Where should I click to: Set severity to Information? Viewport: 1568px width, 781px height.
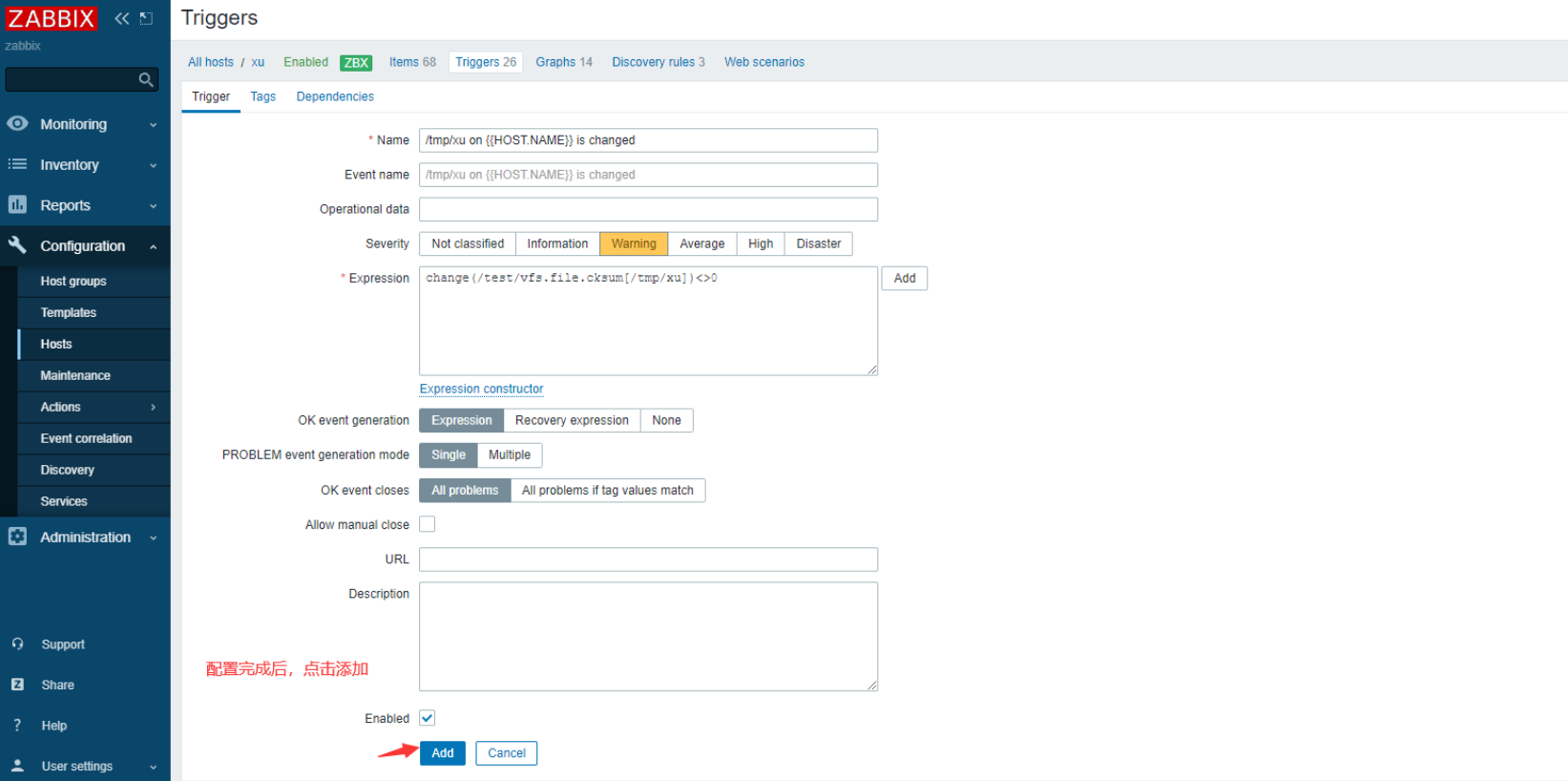point(557,243)
